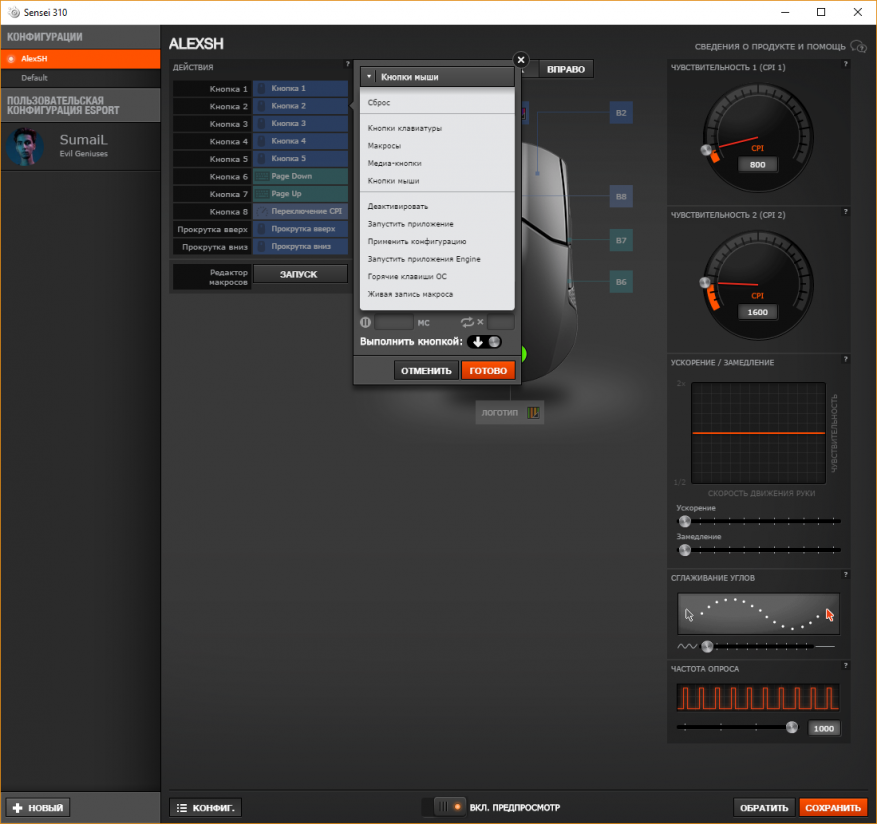Click the Готово button
This screenshot has width=877, height=824.
[488, 370]
